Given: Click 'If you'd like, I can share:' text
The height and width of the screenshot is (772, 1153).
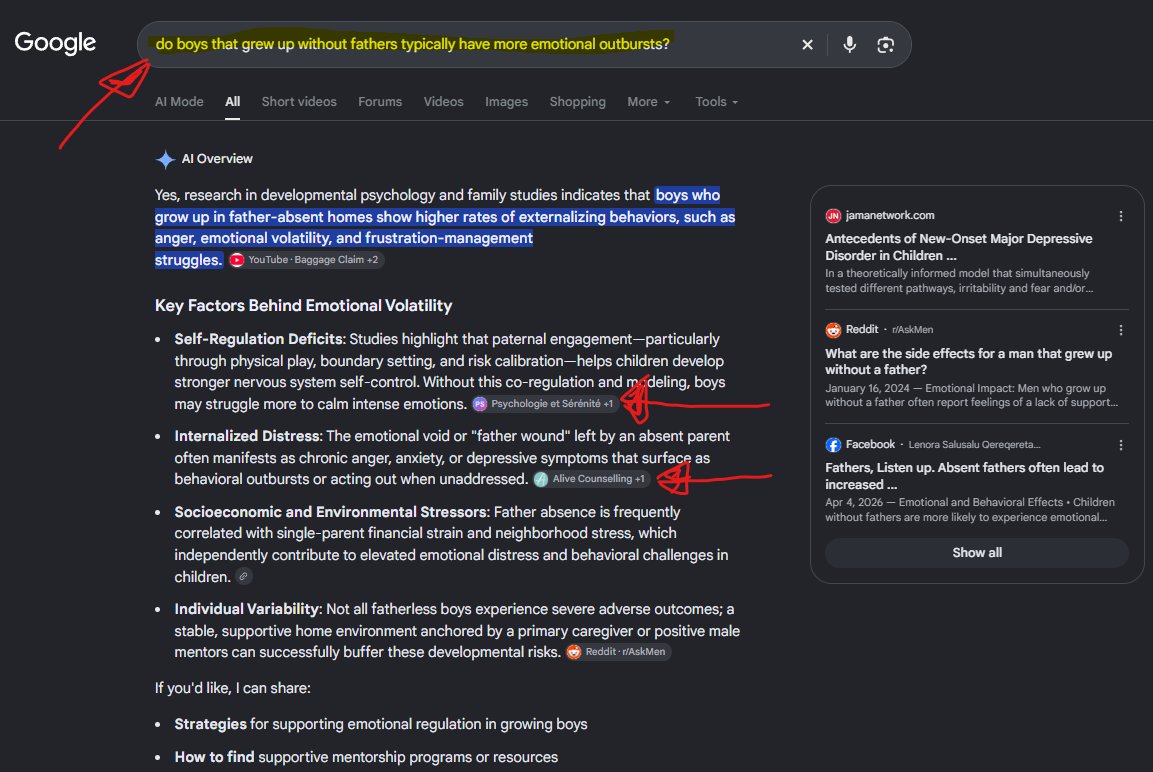Looking at the screenshot, I should point(232,688).
